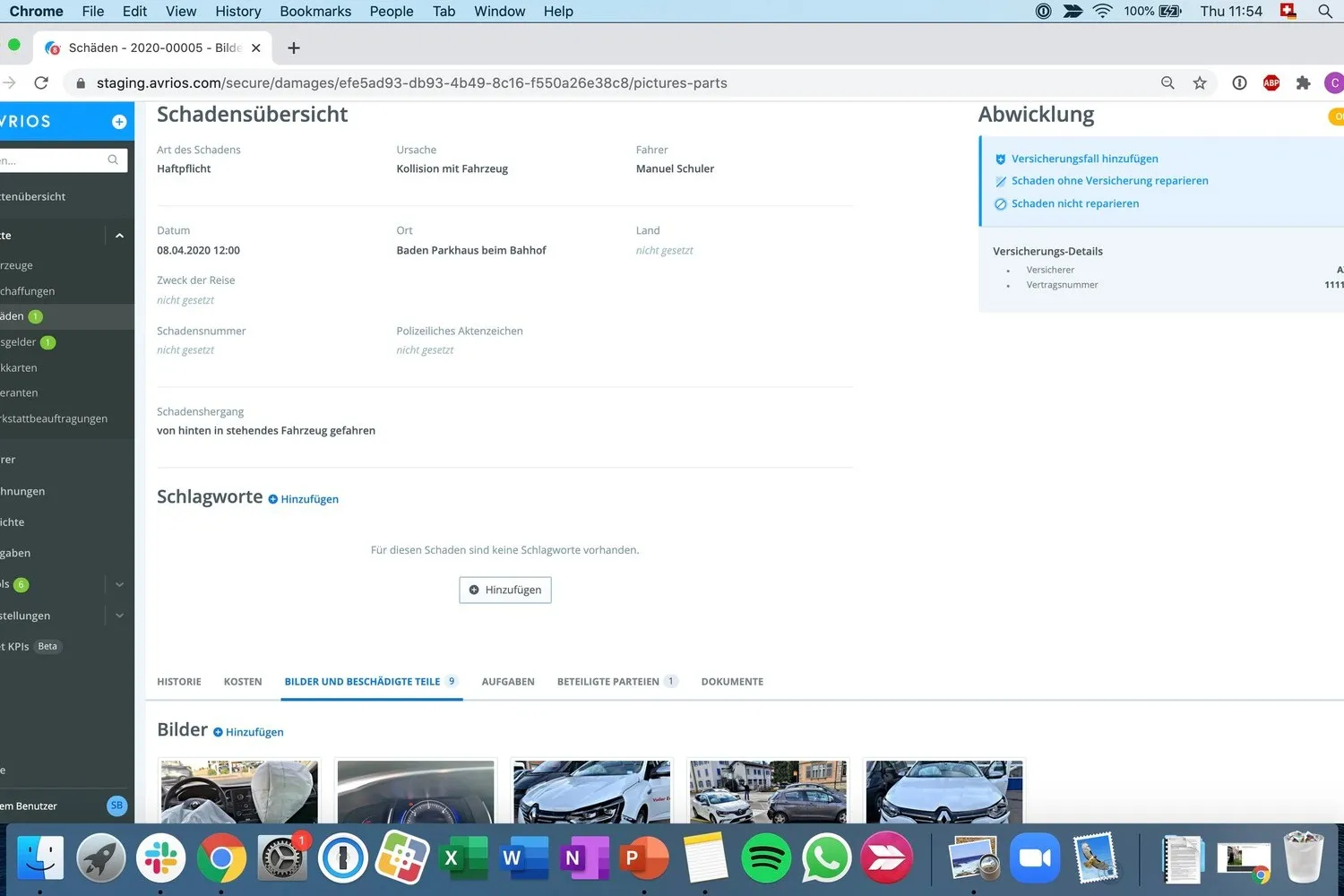Click the search magnifier in sidebar field
The image size is (1344, 896).
click(x=113, y=160)
